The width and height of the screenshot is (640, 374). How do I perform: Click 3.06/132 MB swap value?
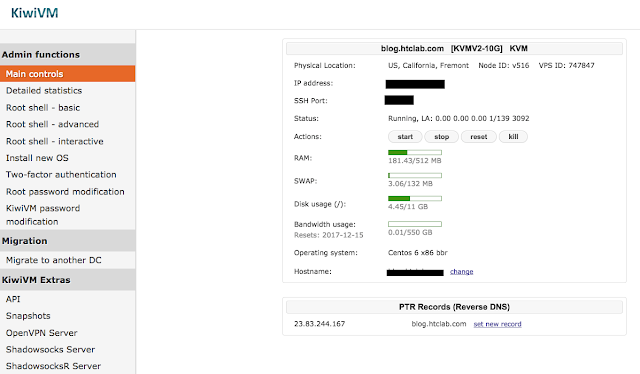tap(410, 184)
